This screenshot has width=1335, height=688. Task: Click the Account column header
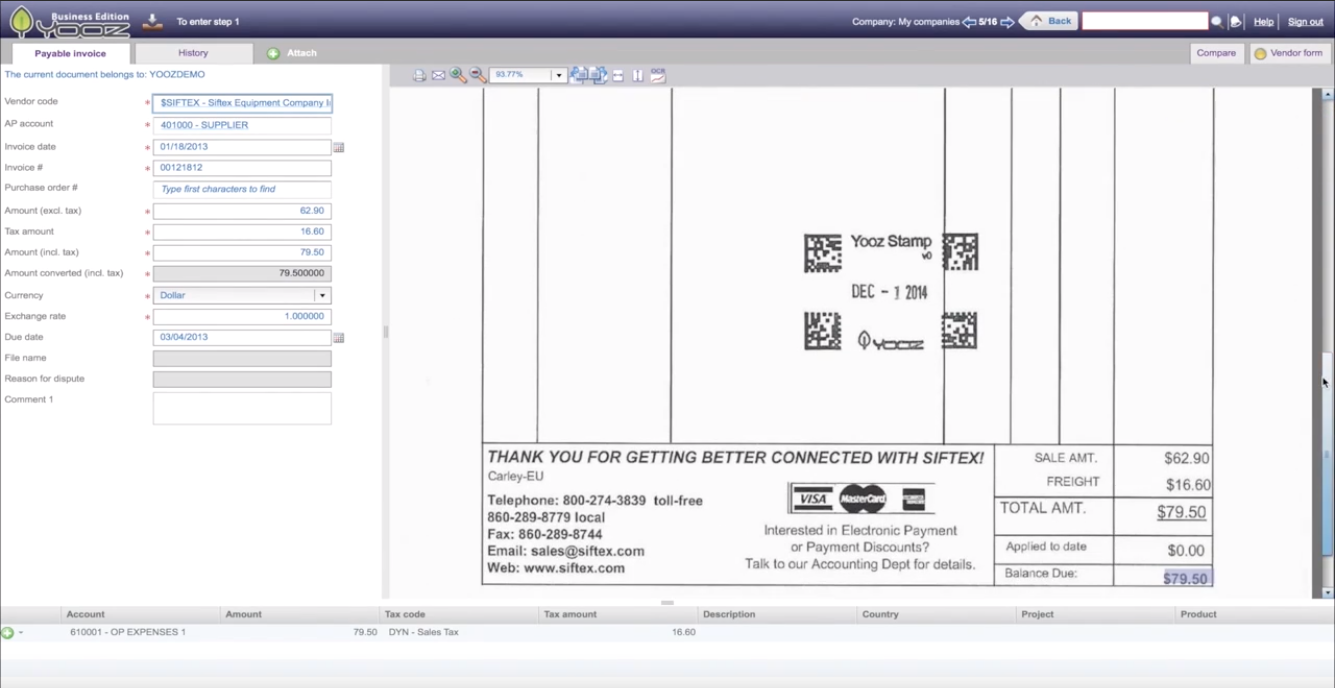click(140, 614)
